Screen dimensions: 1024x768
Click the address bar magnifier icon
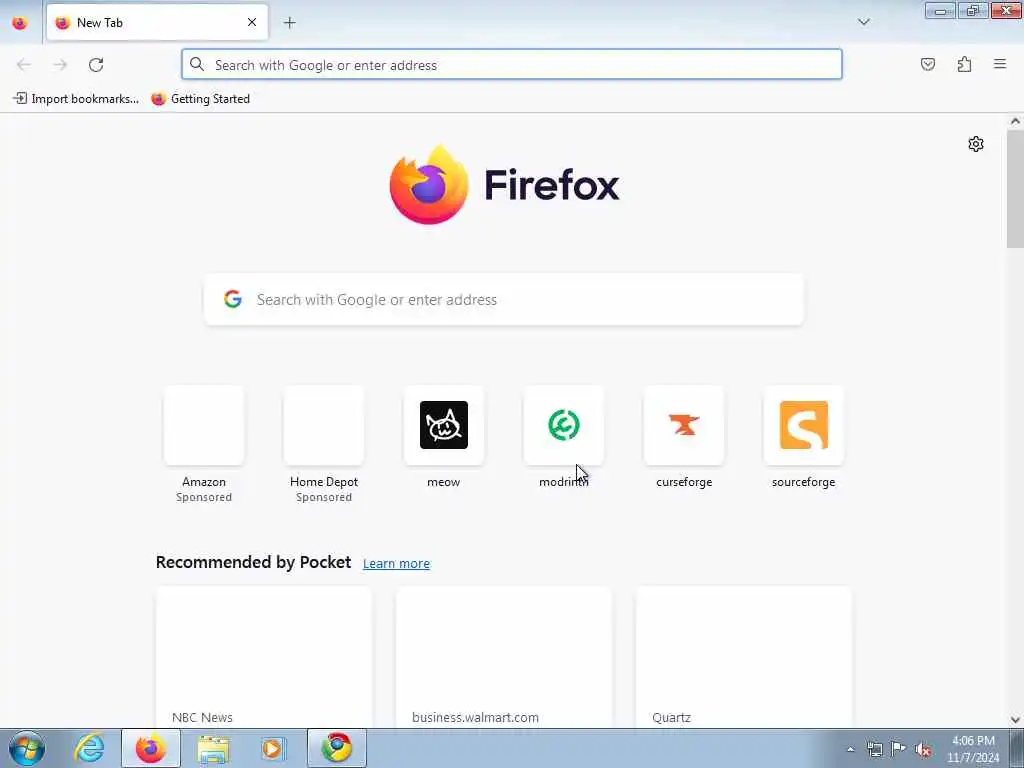tap(197, 64)
